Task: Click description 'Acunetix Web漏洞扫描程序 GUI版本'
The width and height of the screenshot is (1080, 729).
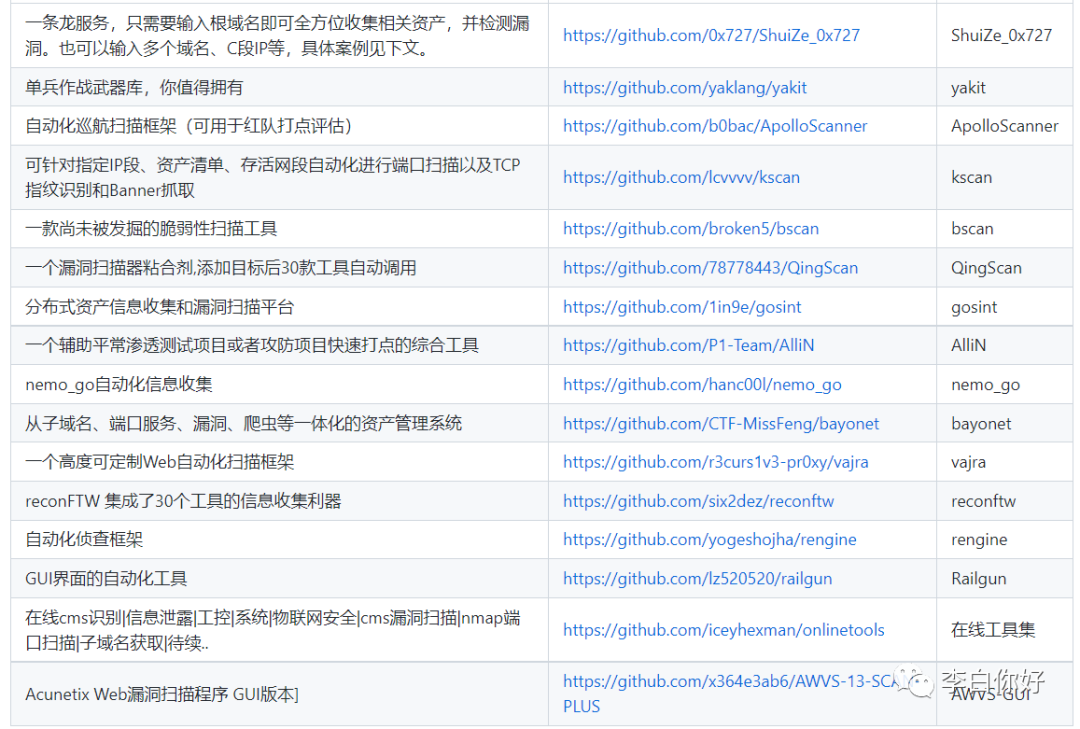Action: [160, 694]
